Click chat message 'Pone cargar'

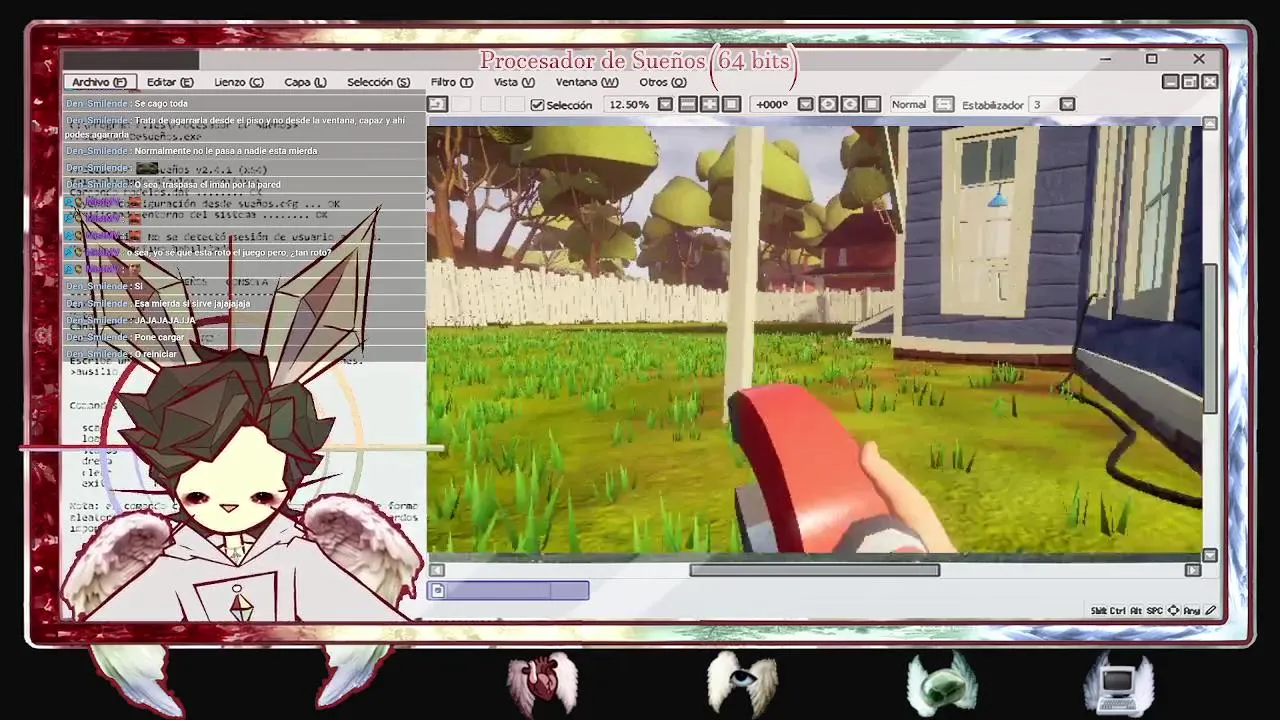(159, 338)
